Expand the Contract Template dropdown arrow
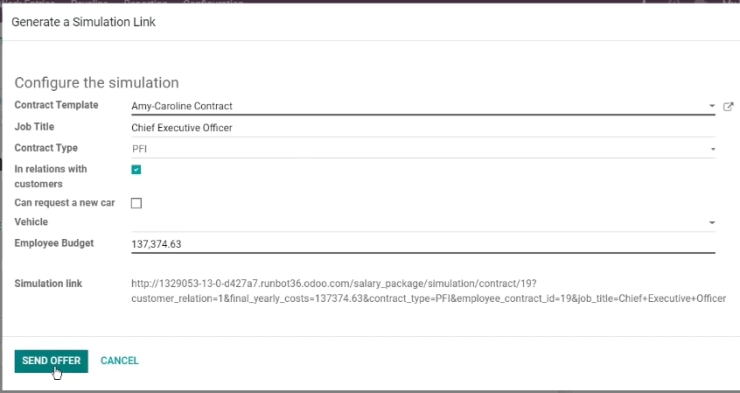Image resolution: width=740 pixels, height=393 pixels. tap(712, 106)
